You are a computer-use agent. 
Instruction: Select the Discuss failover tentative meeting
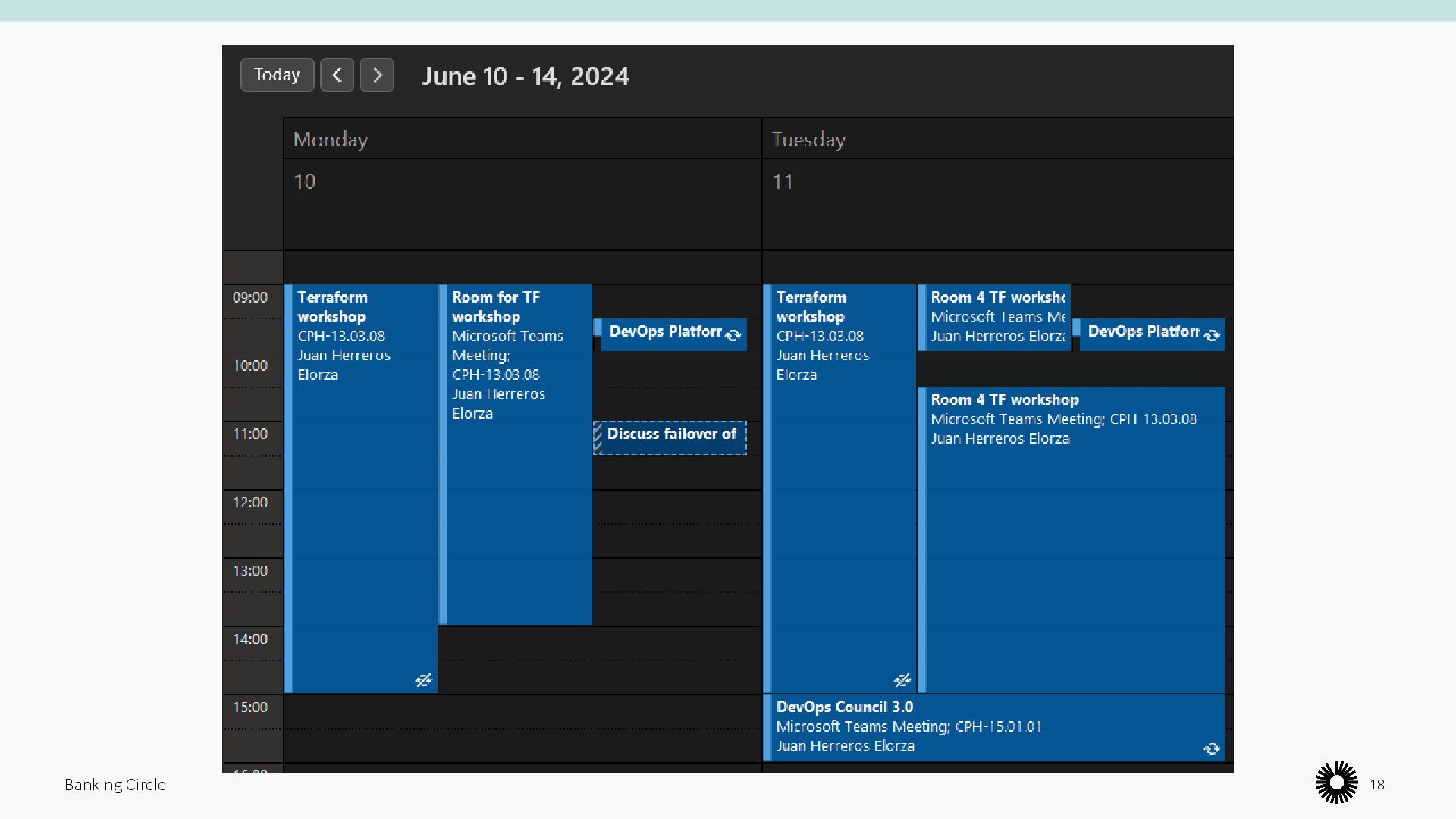coord(671,438)
